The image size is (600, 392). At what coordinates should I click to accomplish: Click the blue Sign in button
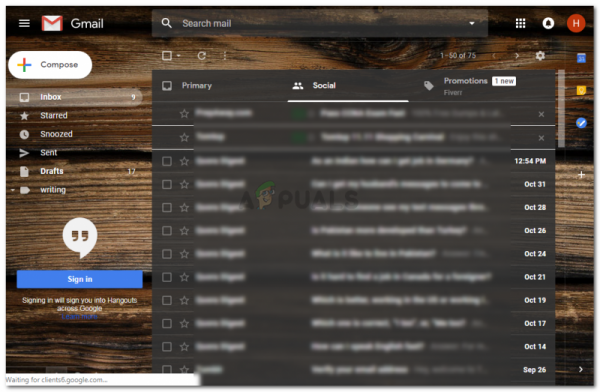click(80, 279)
